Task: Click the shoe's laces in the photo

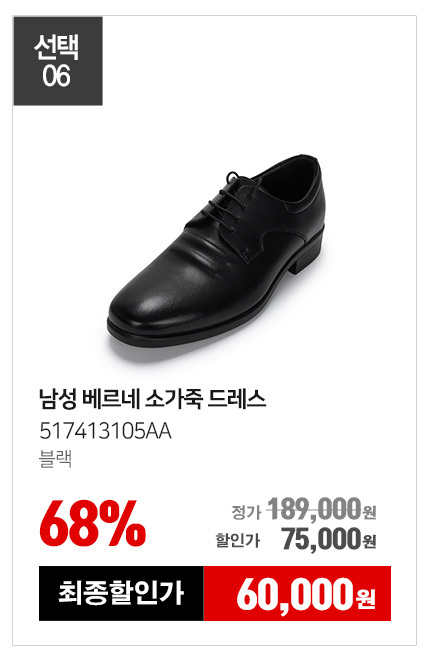Action: pyautogui.click(x=231, y=195)
